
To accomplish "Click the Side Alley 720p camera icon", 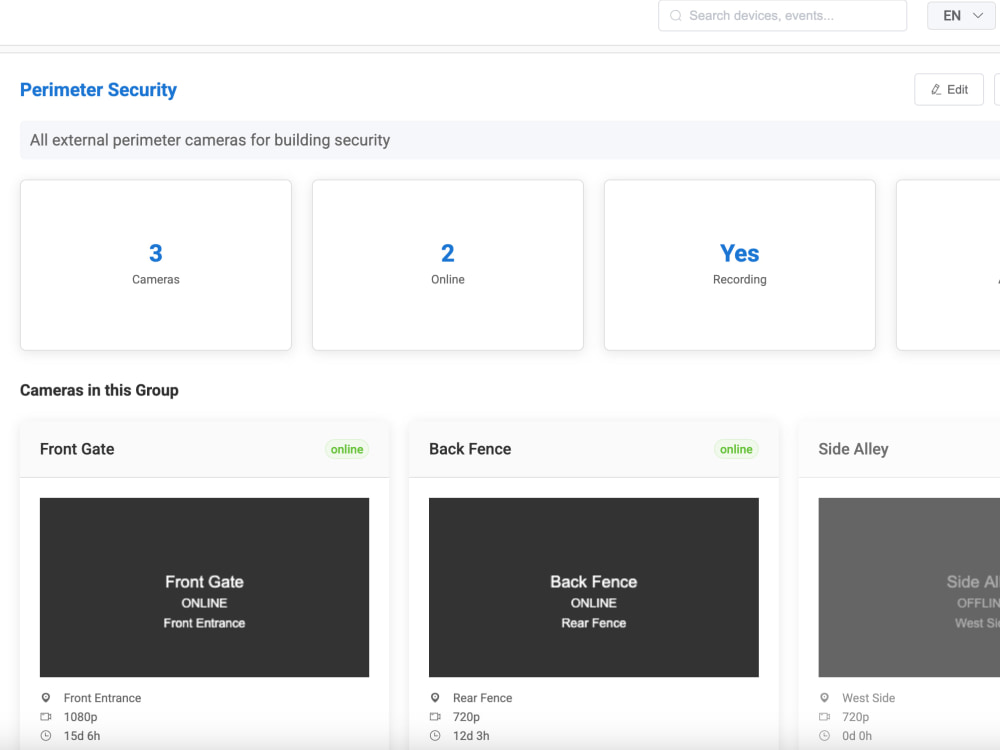I will click(x=825, y=717).
